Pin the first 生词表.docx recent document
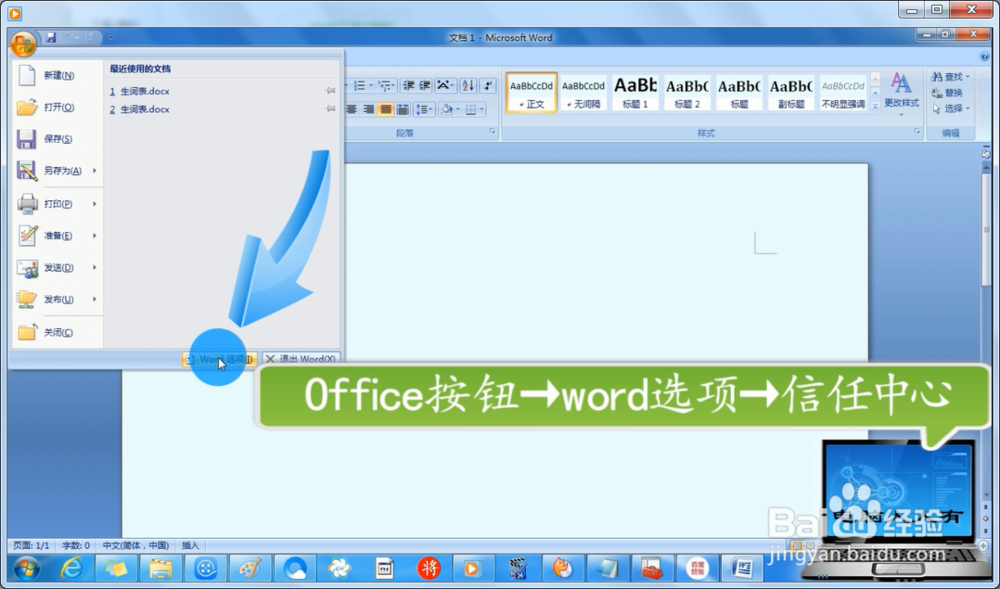This screenshot has height=589, width=1000. coord(330,91)
